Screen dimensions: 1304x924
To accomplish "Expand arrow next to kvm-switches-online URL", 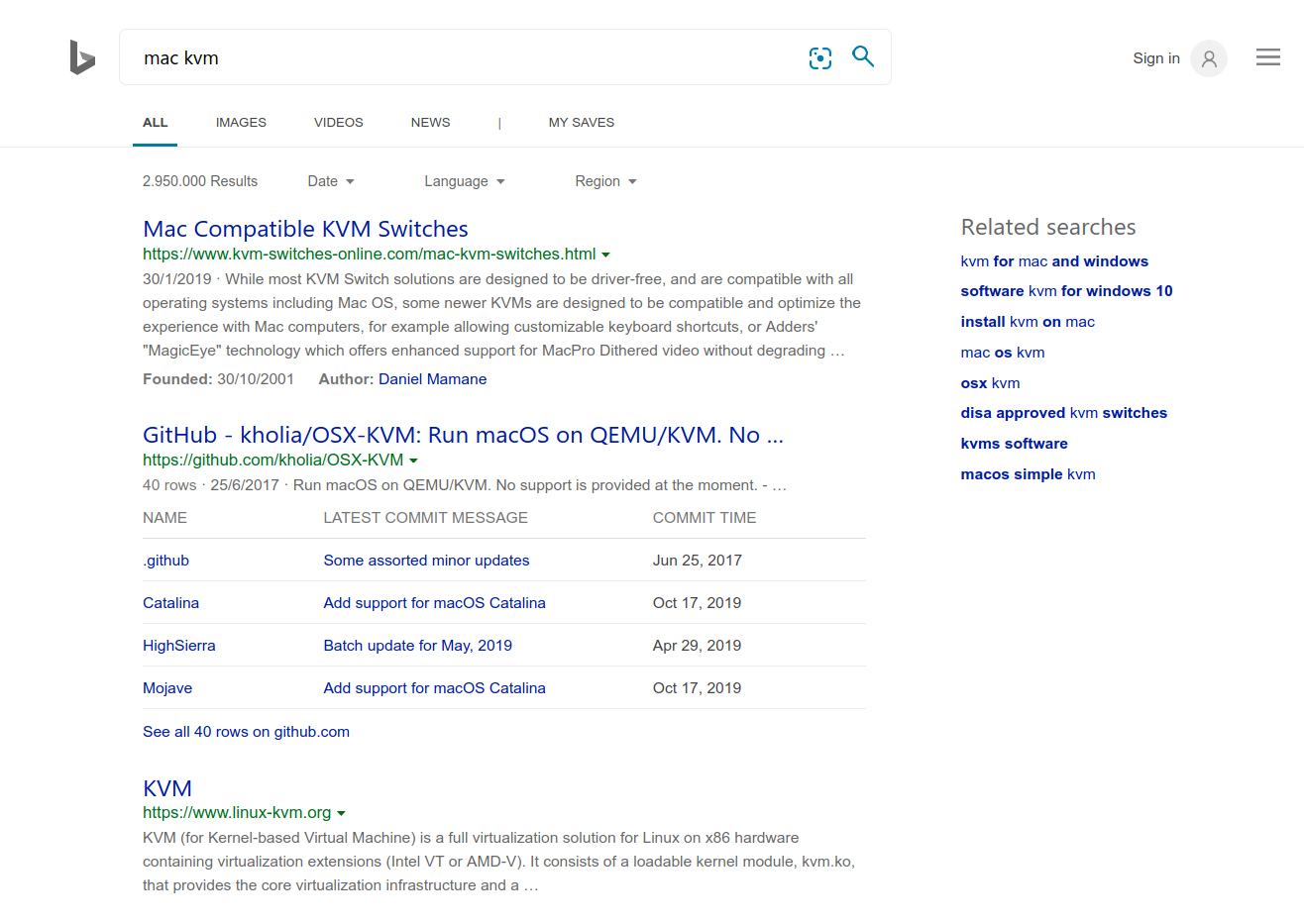I will pyautogui.click(x=605, y=256).
